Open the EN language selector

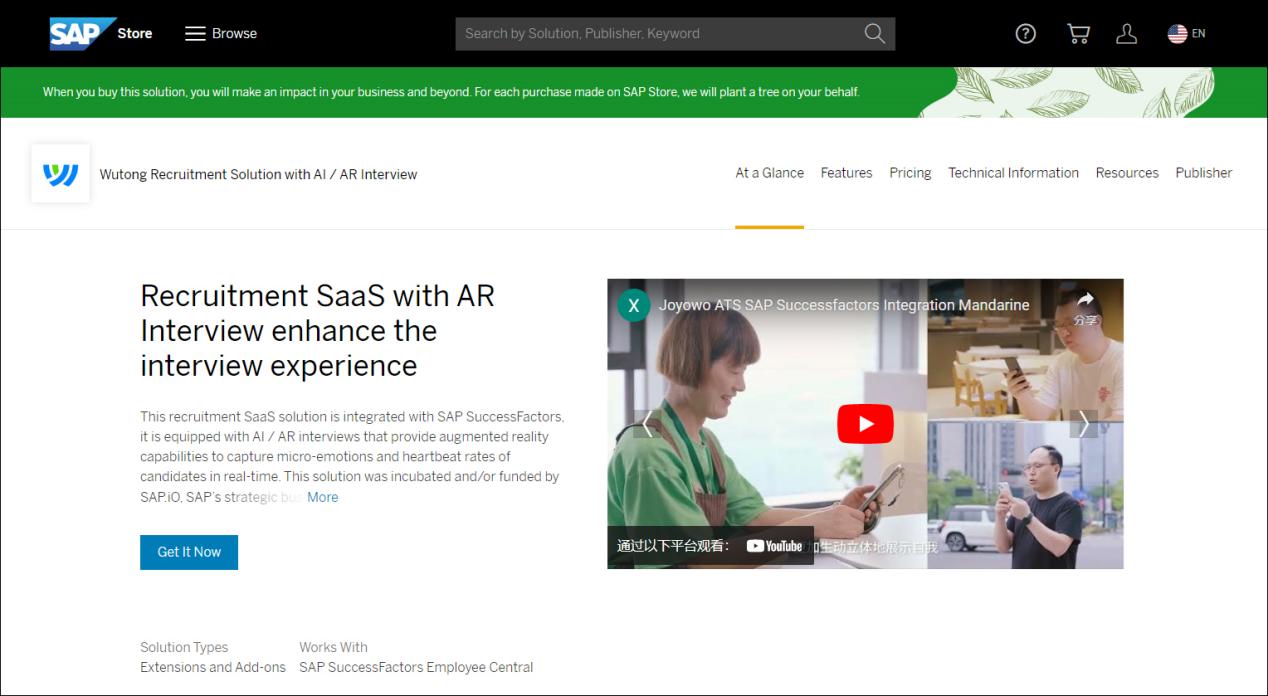1186,33
